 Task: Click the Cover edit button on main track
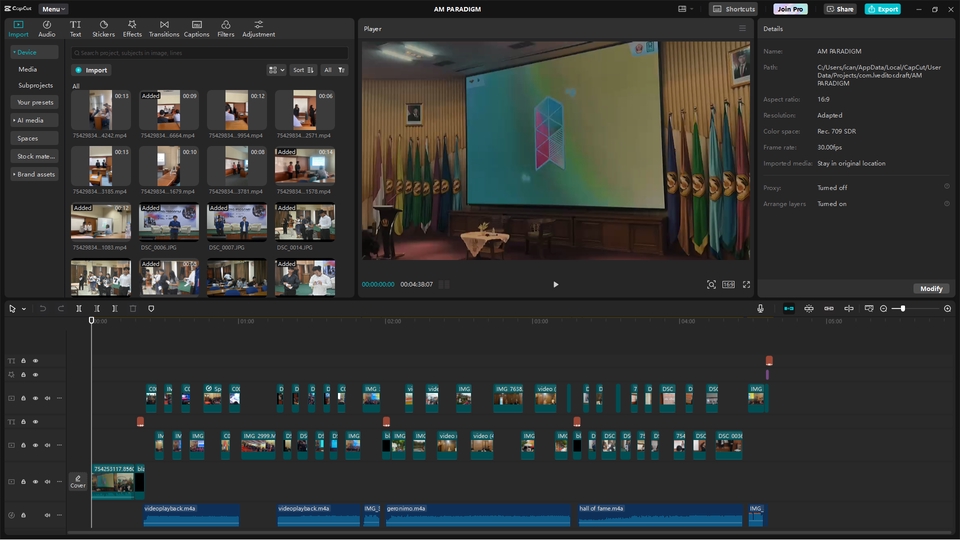(78, 482)
